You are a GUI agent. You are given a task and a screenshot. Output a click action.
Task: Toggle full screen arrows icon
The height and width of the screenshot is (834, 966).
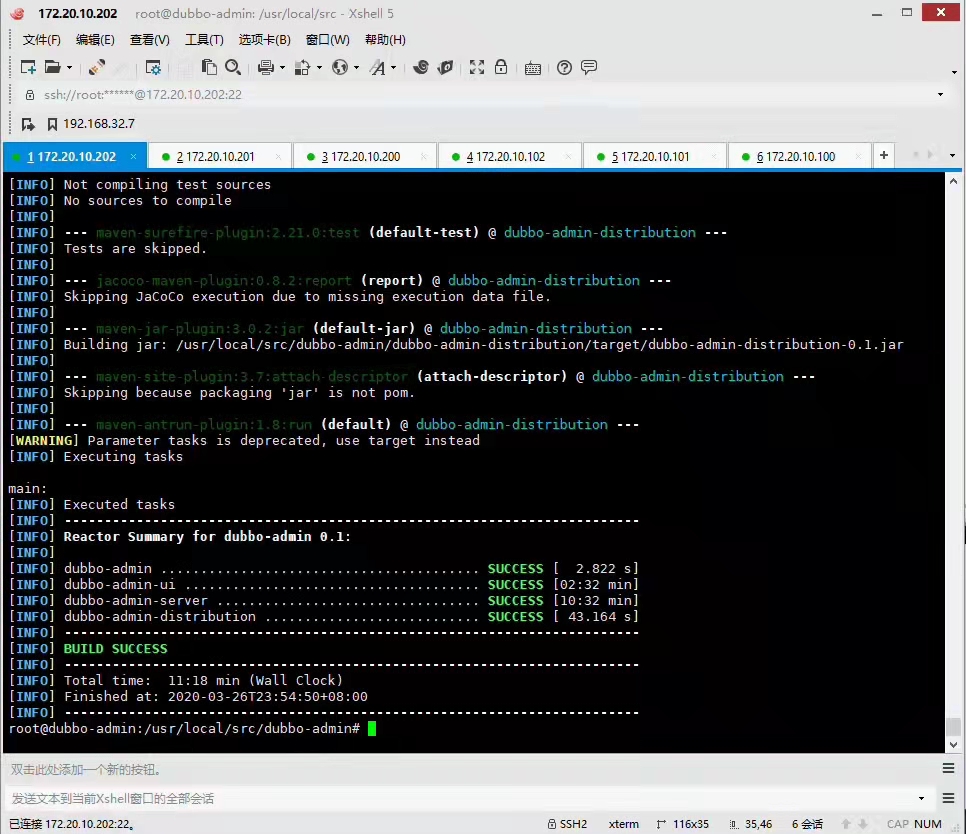point(477,67)
